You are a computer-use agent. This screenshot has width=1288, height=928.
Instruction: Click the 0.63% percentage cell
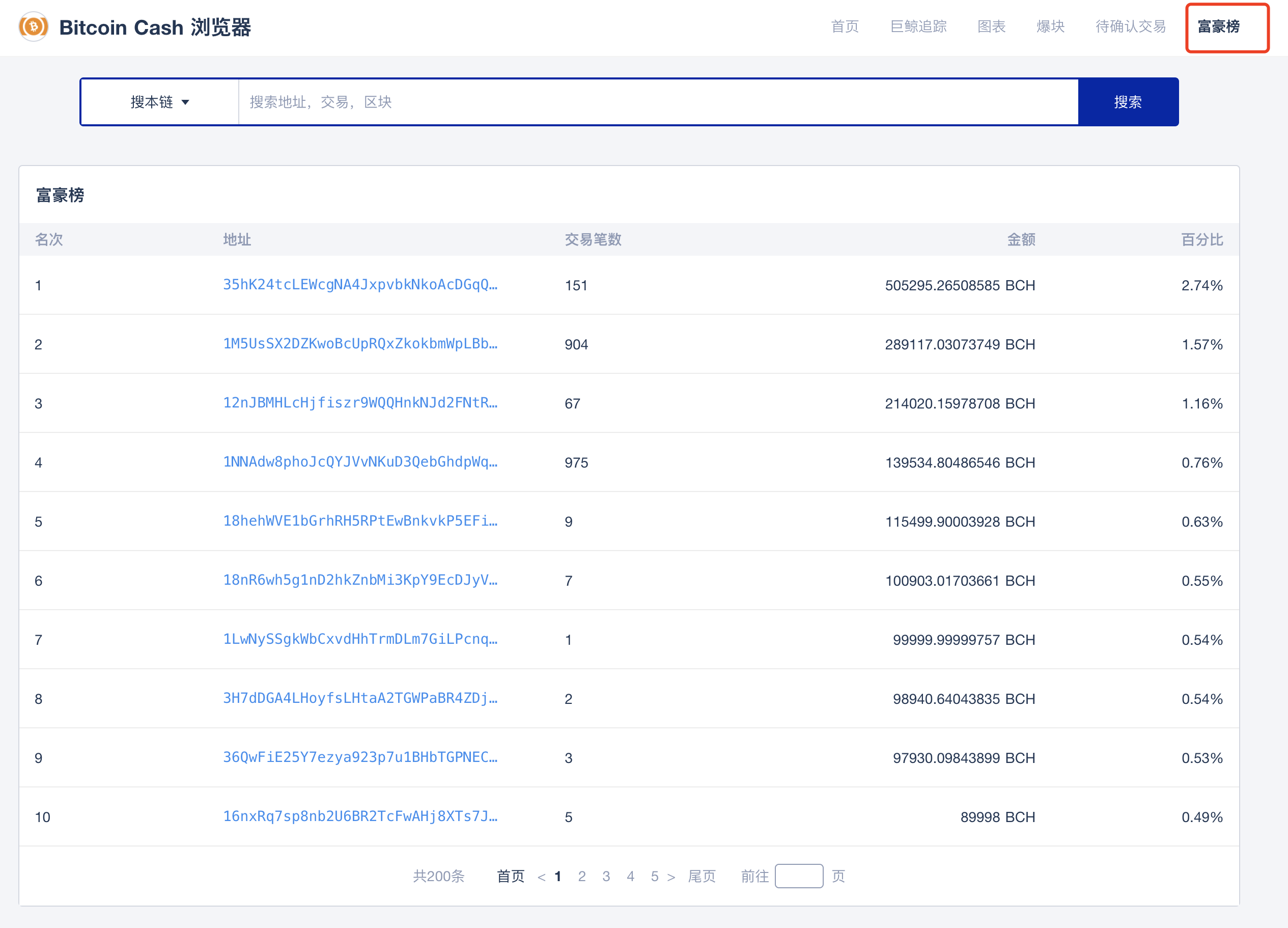[1202, 522]
